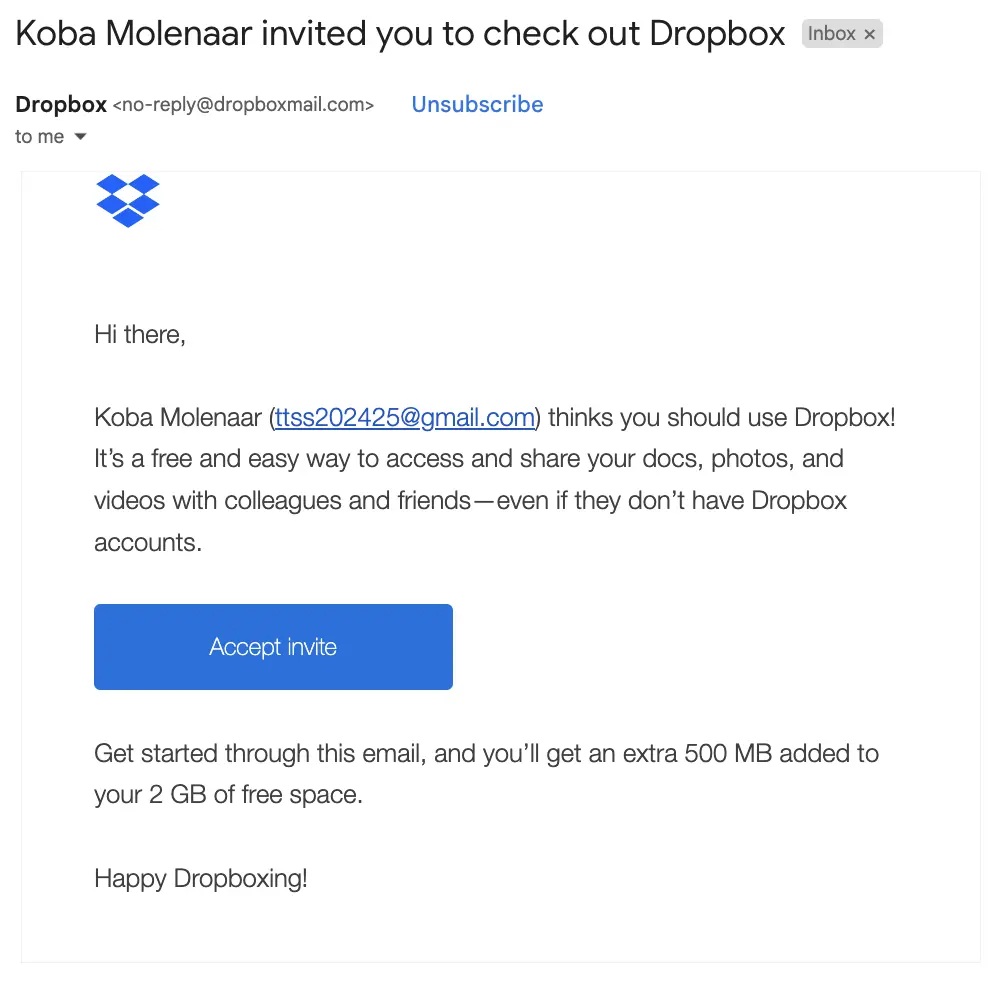Click "thinks you should use Dropbox!" text

pyautogui.click(x=722, y=417)
